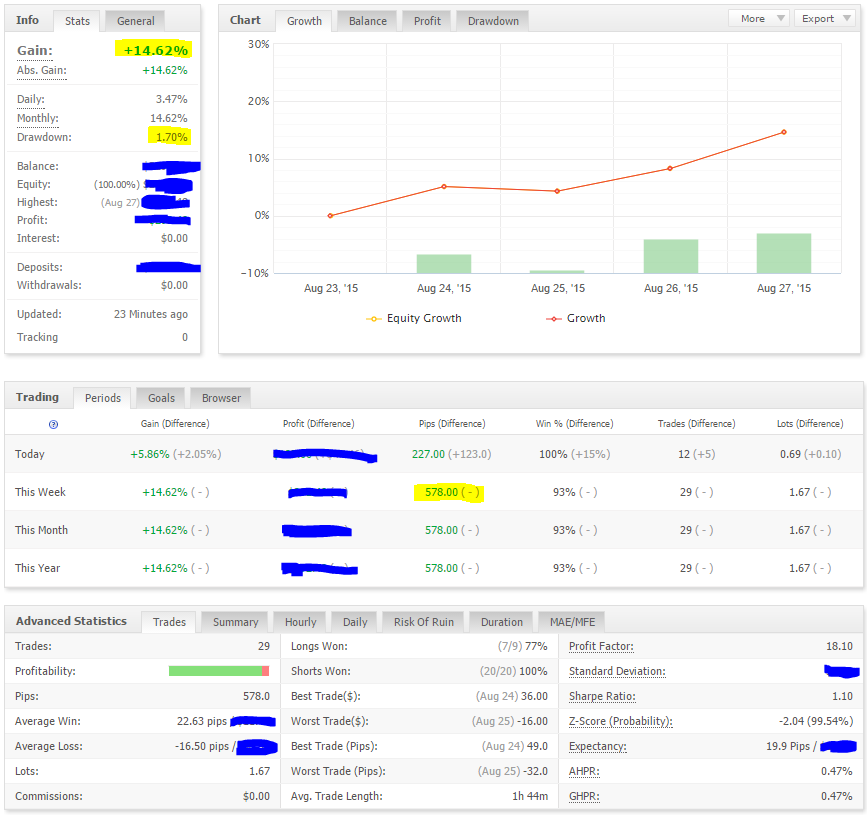This screenshot has width=867, height=815.
Task: Click the This Year row label
Action: click(x=38, y=568)
